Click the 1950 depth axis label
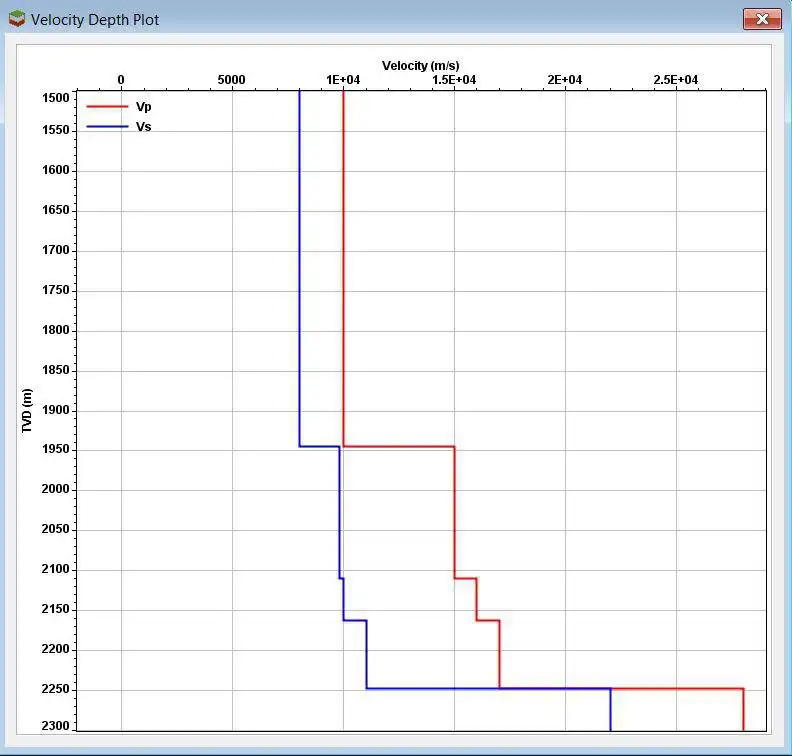Screen dimensions: 792x756 click(x=56, y=449)
